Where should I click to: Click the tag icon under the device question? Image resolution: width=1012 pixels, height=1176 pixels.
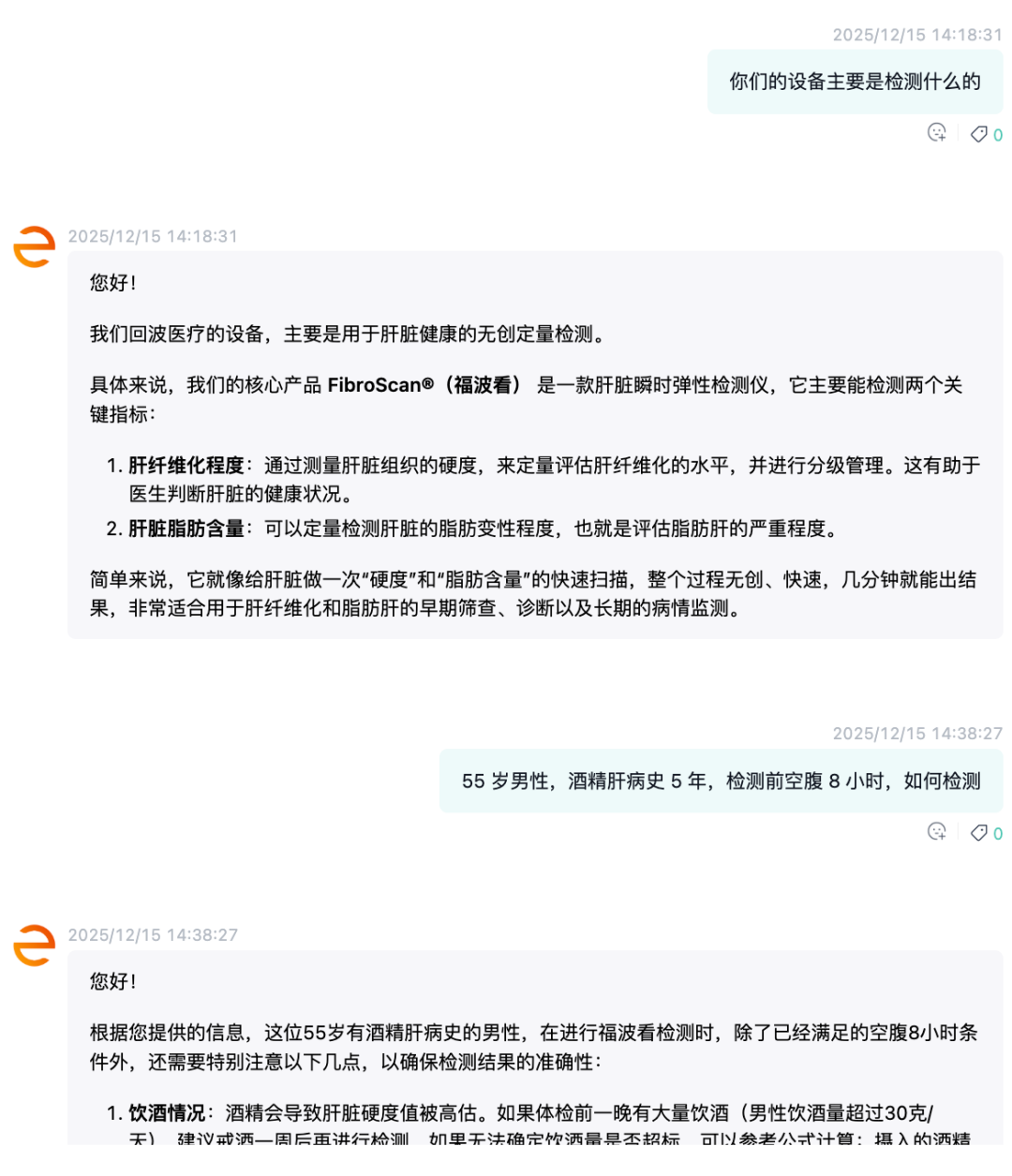(x=978, y=134)
